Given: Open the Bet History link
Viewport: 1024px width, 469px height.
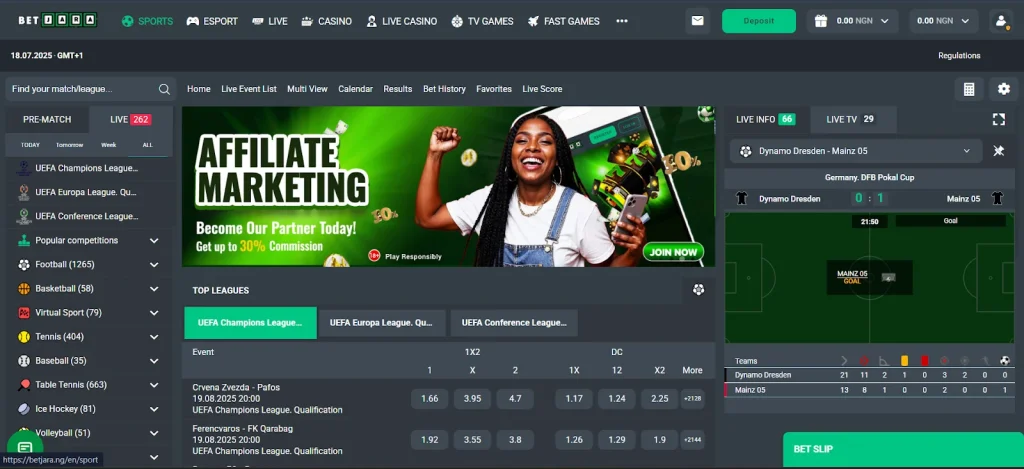Looking at the screenshot, I should 444,89.
